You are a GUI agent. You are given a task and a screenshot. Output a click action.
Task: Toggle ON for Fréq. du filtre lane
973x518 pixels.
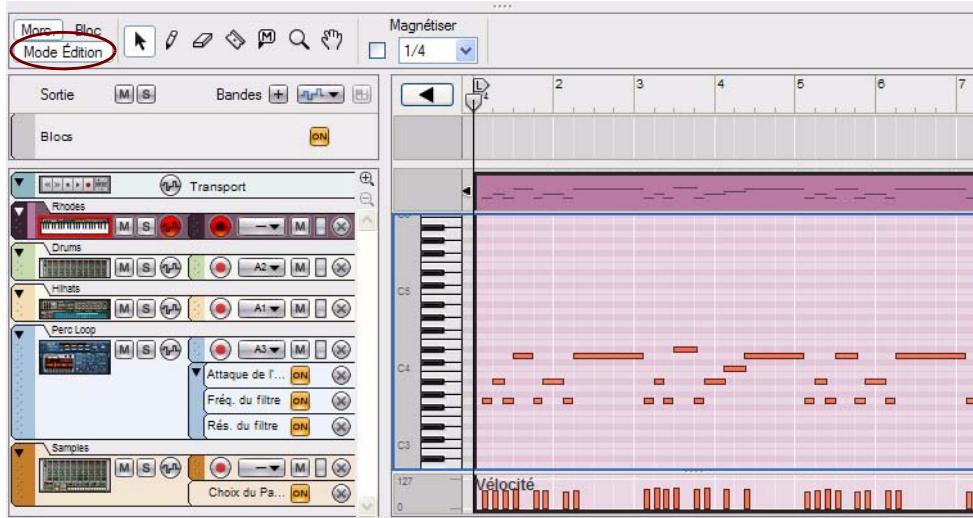click(300, 401)
